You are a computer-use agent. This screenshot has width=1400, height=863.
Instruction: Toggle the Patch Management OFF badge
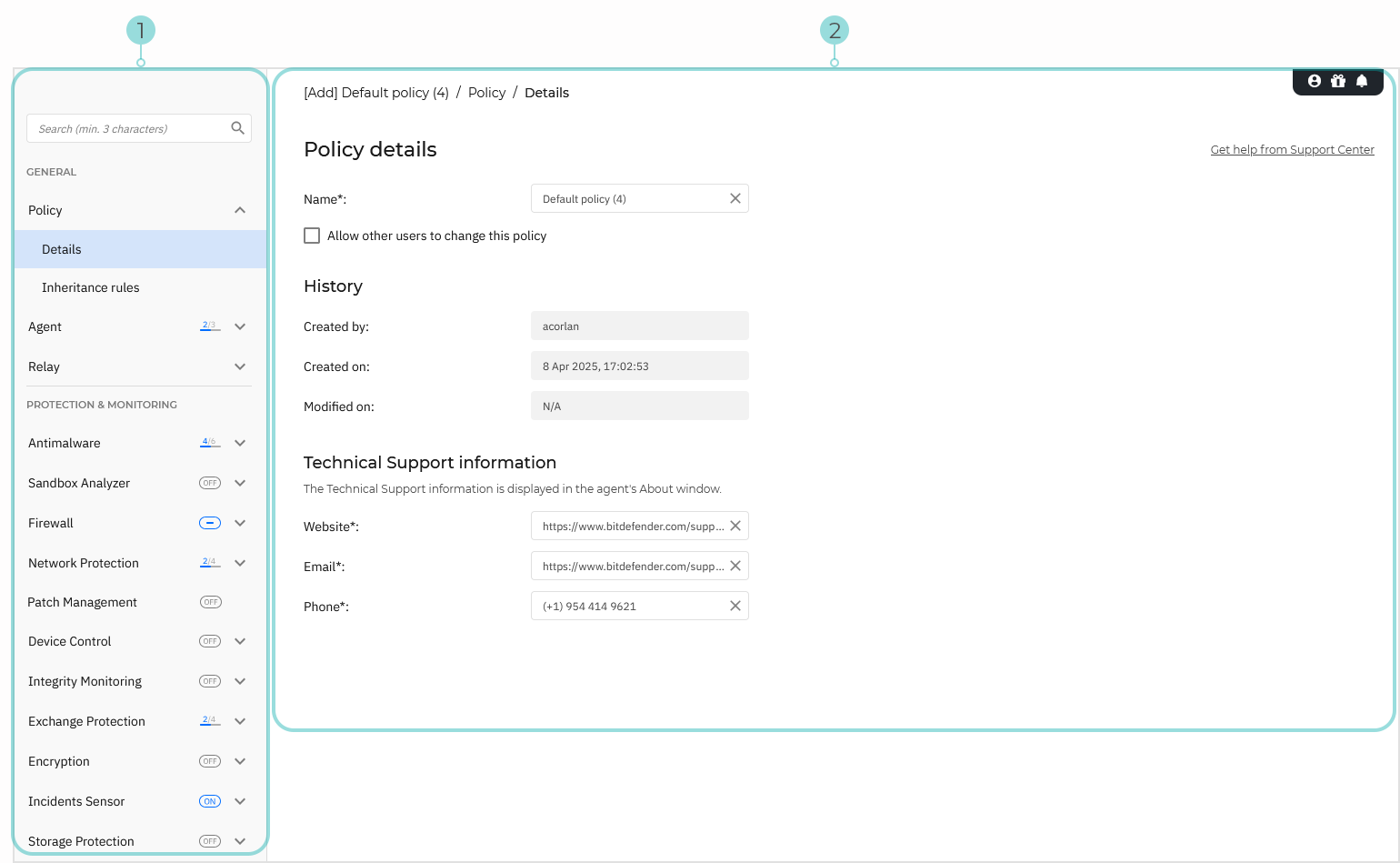point(210,602)
